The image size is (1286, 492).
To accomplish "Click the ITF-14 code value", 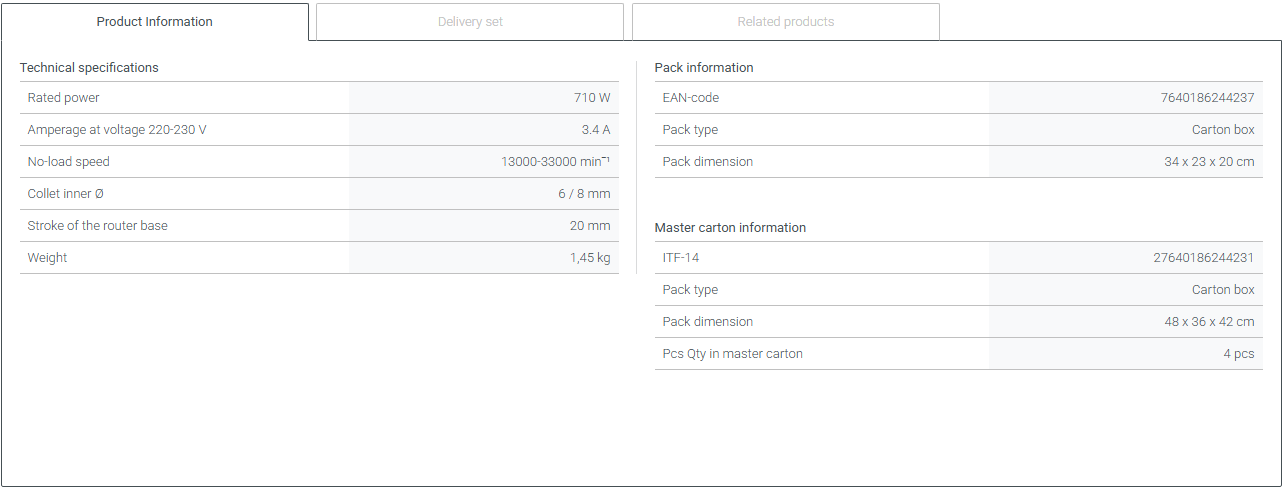I will click(1203, 258).
